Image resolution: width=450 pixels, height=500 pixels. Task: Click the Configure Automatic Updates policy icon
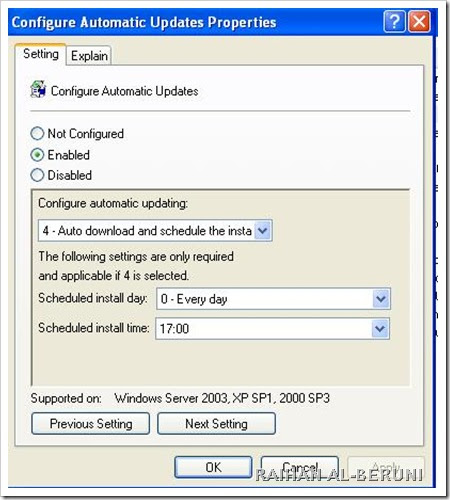point(38,89)
